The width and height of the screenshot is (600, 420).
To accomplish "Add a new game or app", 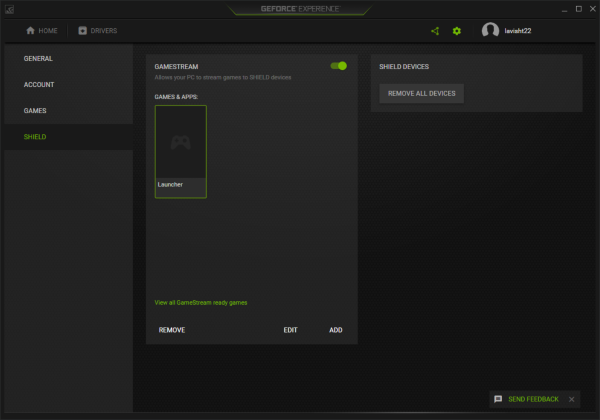I will tap(336, 330).
